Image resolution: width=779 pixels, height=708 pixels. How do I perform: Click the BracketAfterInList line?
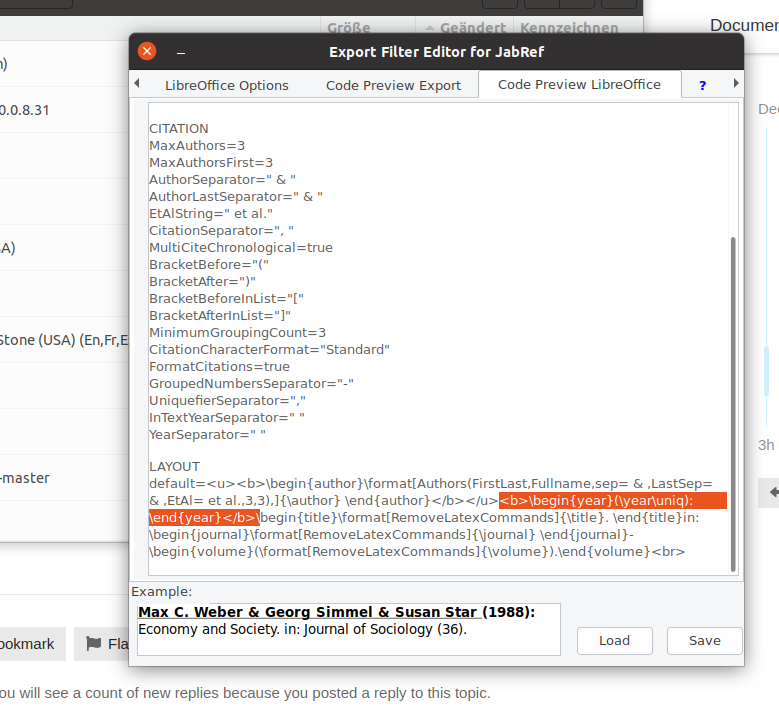click(220, 315)
